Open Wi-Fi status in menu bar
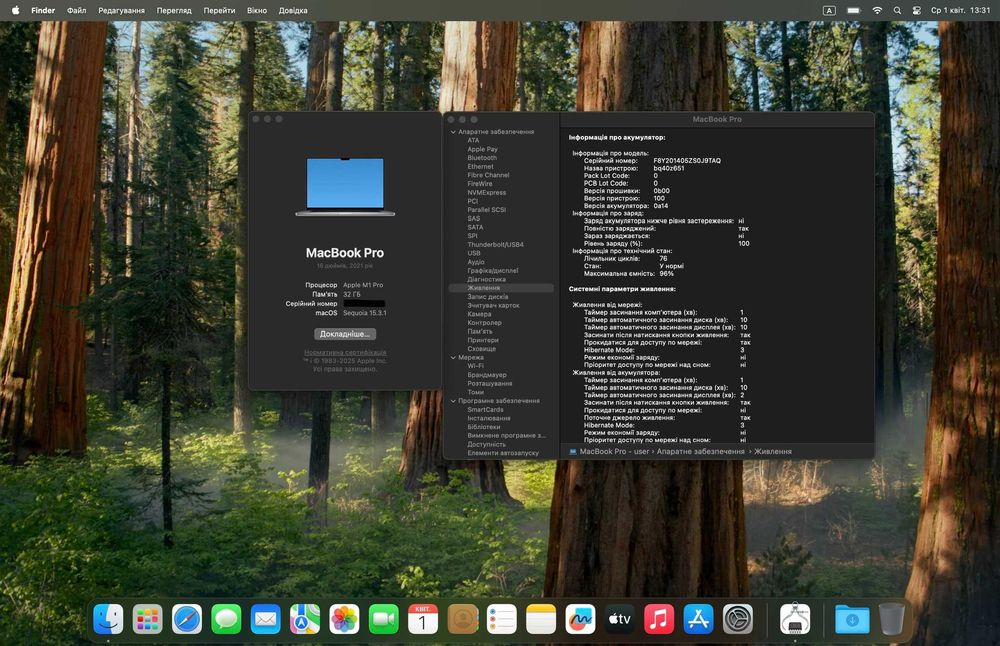This screenshot has width=1000, height=646. [x=877, y=10]
